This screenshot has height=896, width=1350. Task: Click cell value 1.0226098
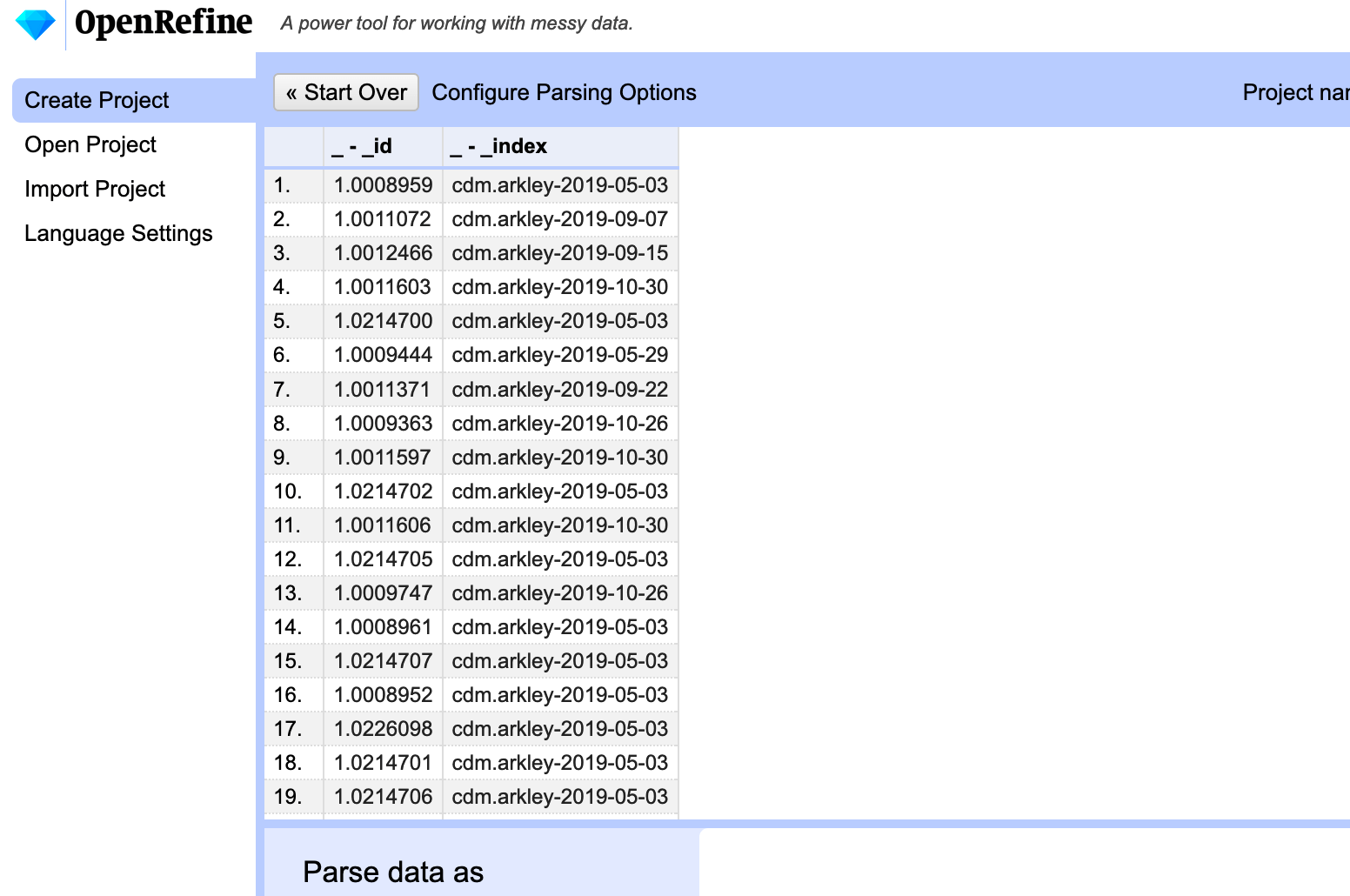(x=383, y=729)
